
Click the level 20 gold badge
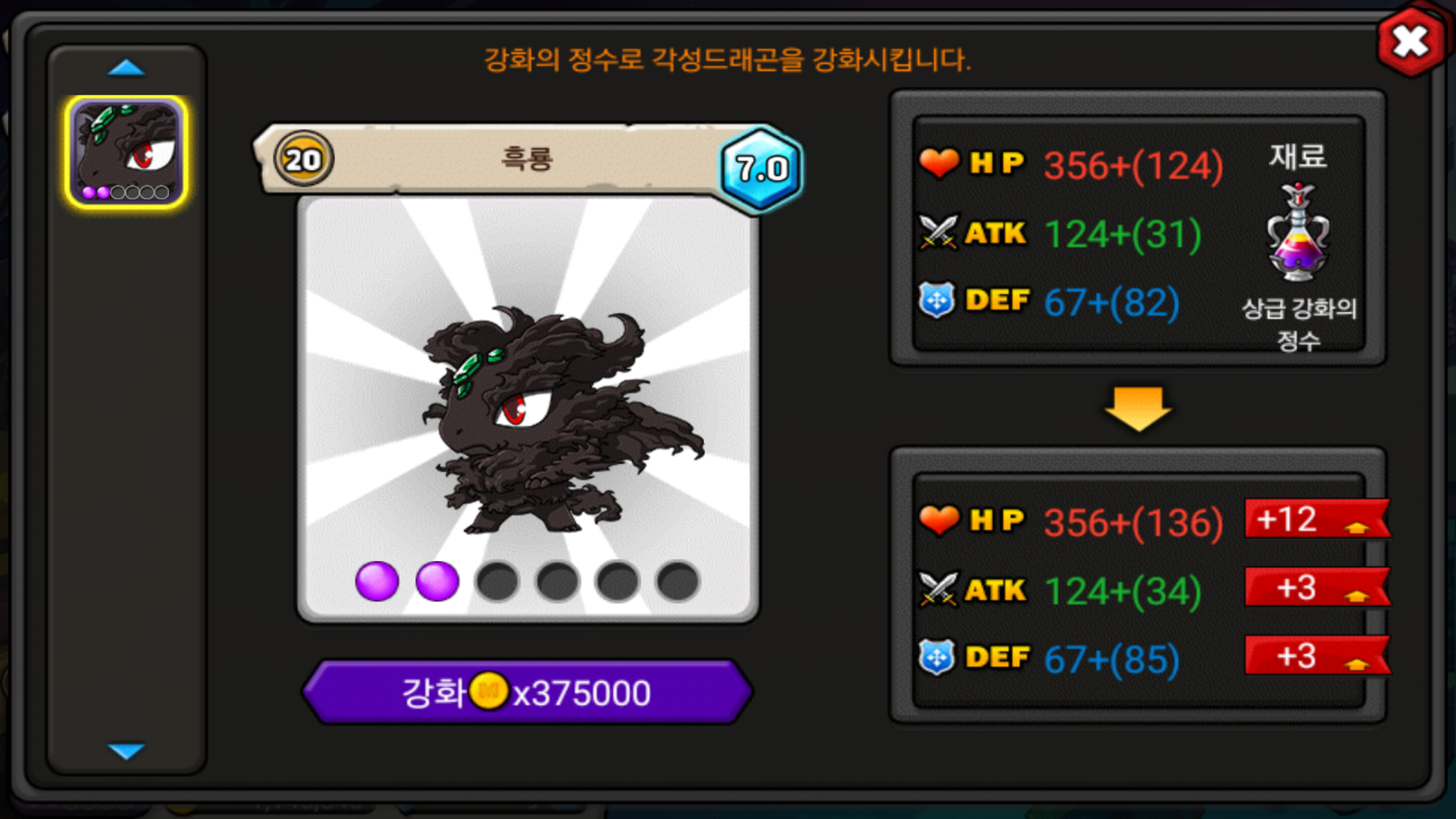point(303,159)
